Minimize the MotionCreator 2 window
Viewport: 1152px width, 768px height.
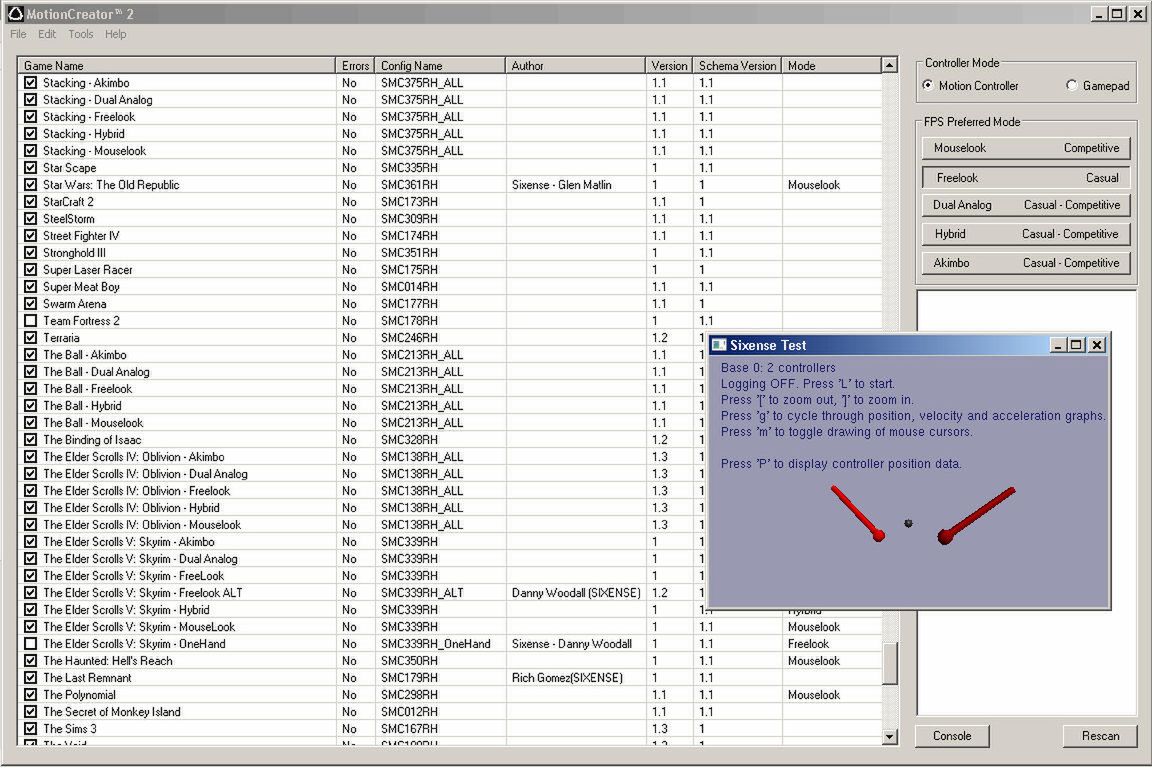click(x=1098, y=14)
